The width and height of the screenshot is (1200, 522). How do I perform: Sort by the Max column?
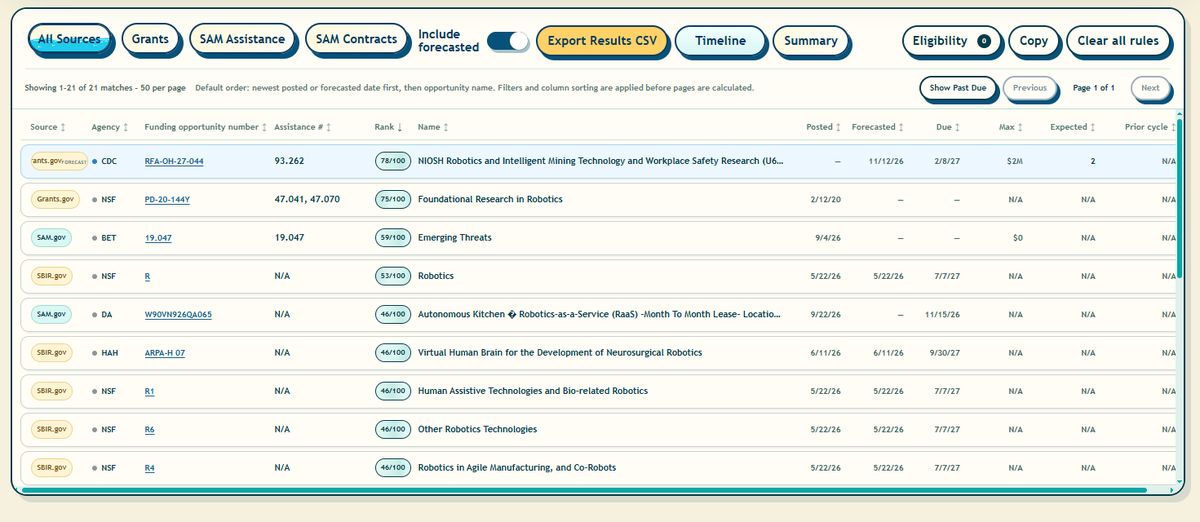pyautogui.click(x=1012, y=127)
